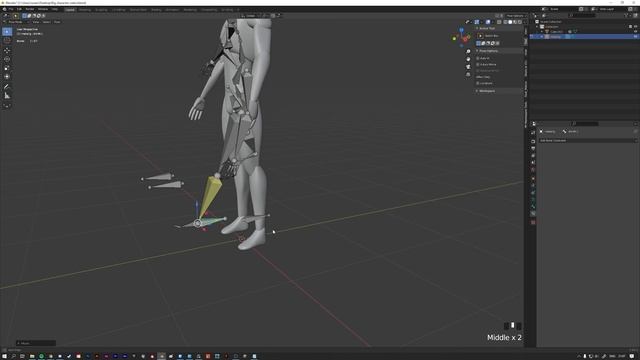The width and height of the screenshot is (640, 360).
Task: Open the Output properties tab
Action: [533, 149]
